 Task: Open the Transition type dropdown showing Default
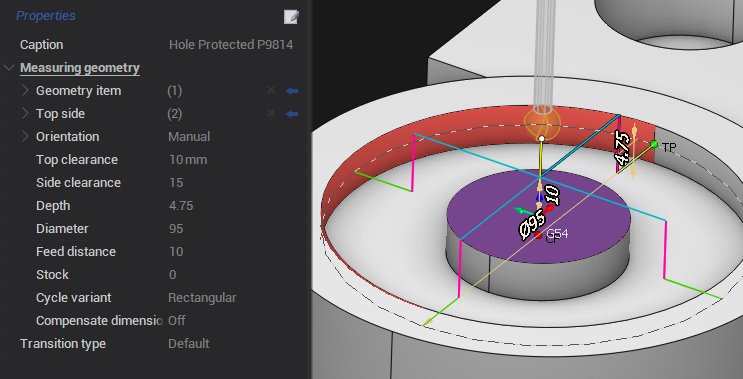coord(189,343)
